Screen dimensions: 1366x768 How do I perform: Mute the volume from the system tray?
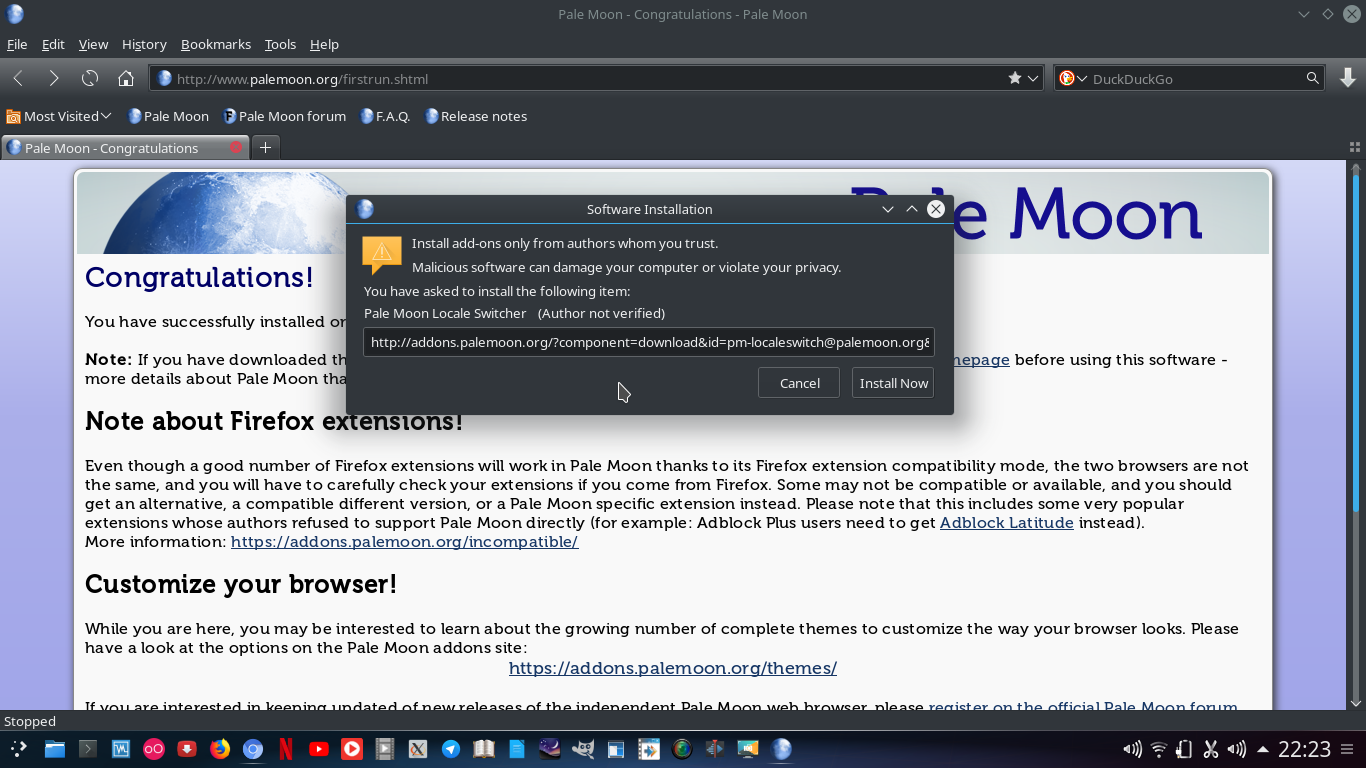tap(1133, 748)
